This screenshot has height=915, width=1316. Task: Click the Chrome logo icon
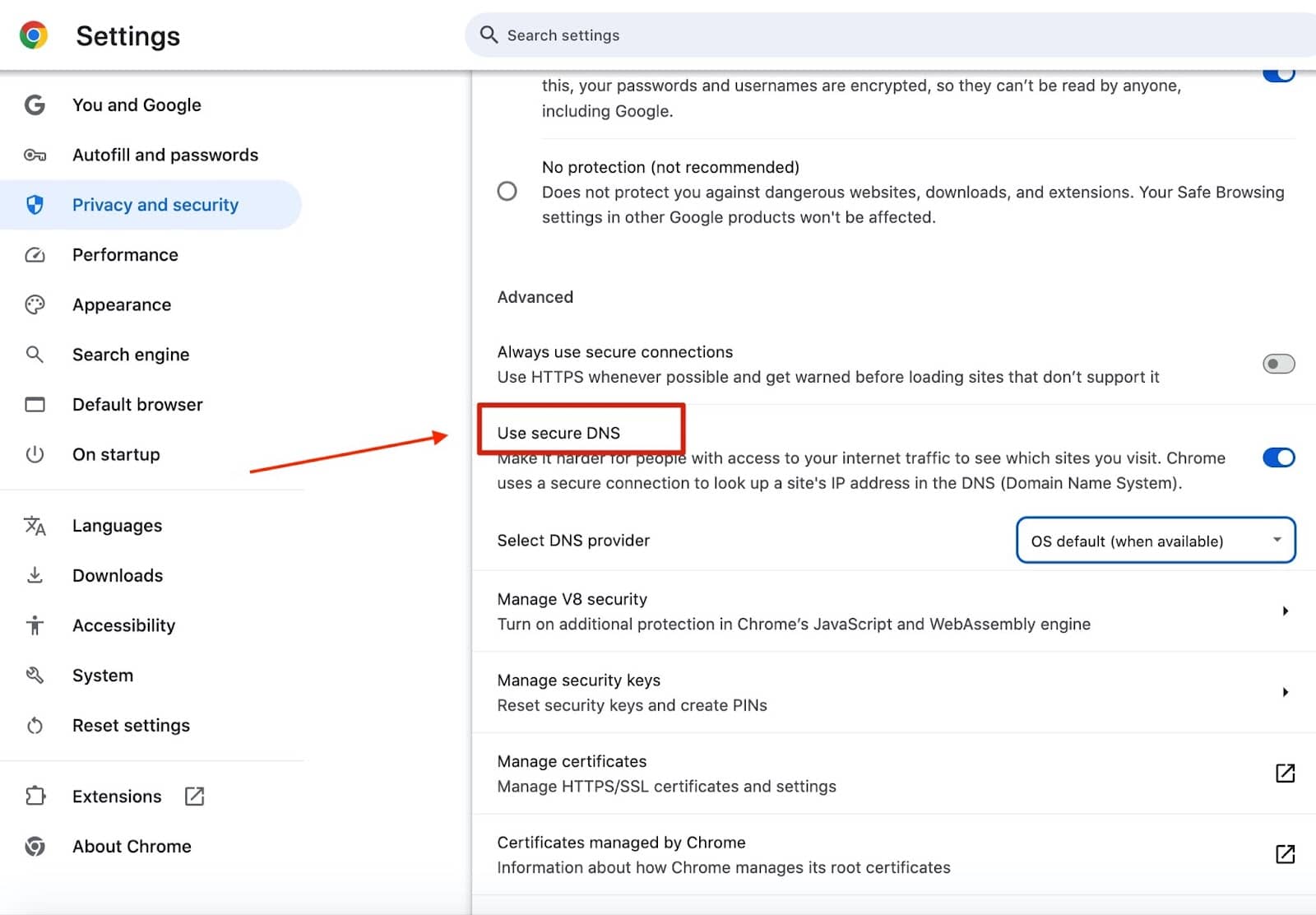pyautogui.click(x=34, y=35)
